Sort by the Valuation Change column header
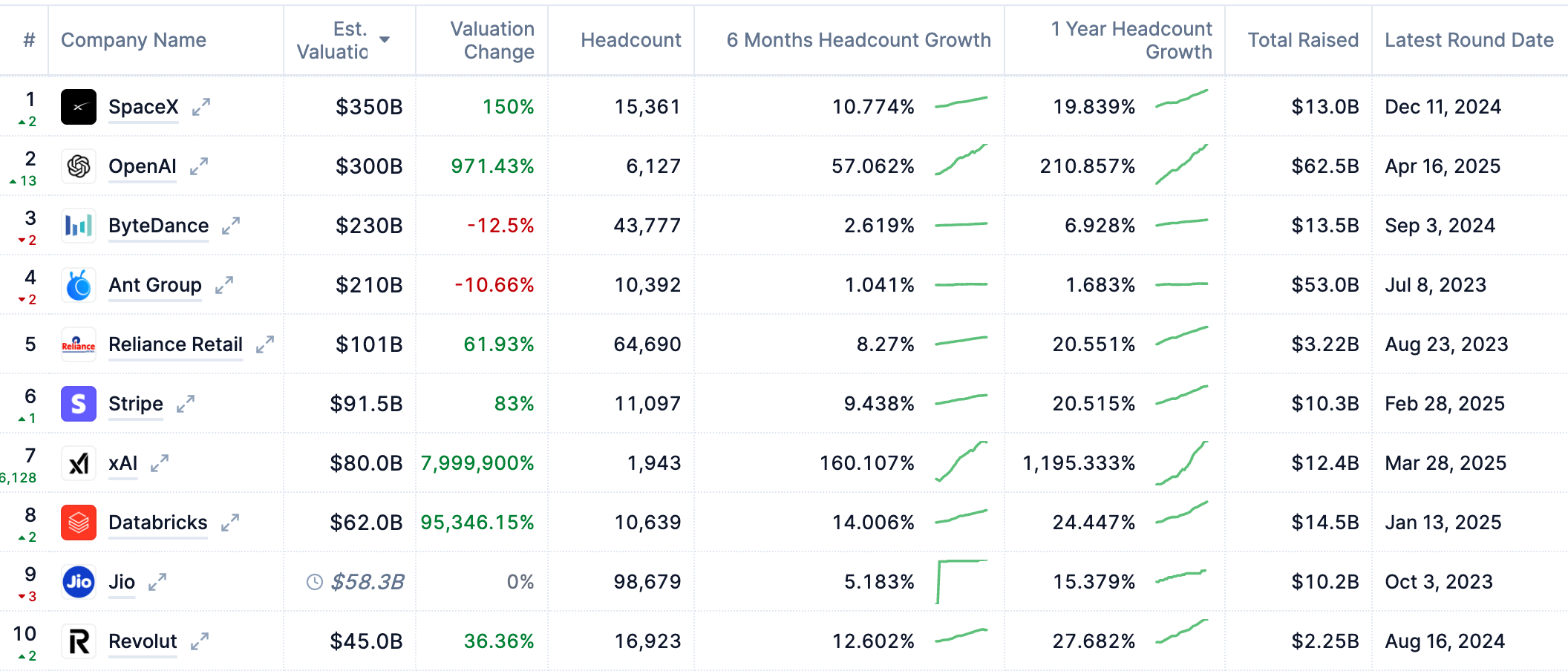This screenshot has width=1568, height=671. pyautogui.click(x=492, y=40)
